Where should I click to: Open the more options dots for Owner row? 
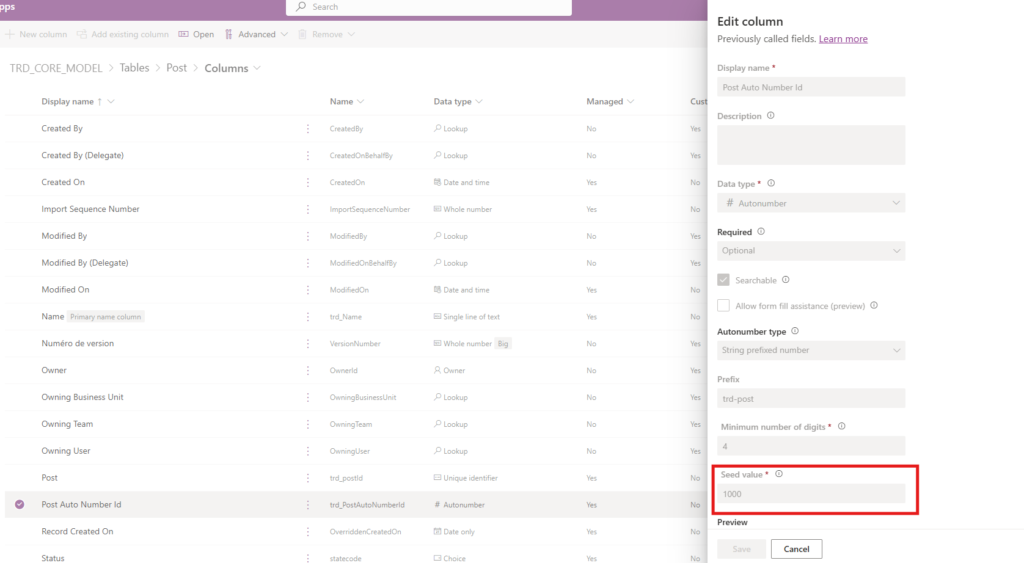point(308,370)
